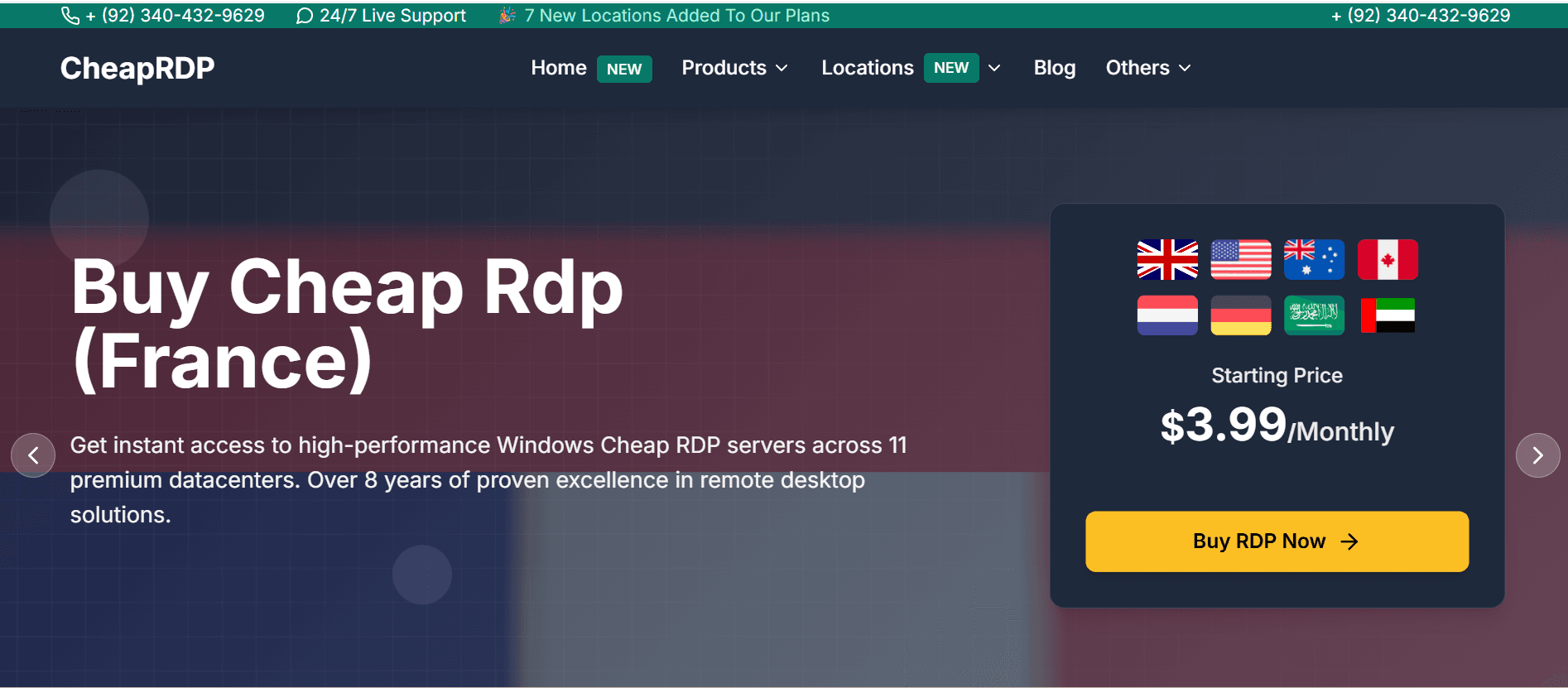Open the Locations dropdown chevron

[x=995, y=68]
